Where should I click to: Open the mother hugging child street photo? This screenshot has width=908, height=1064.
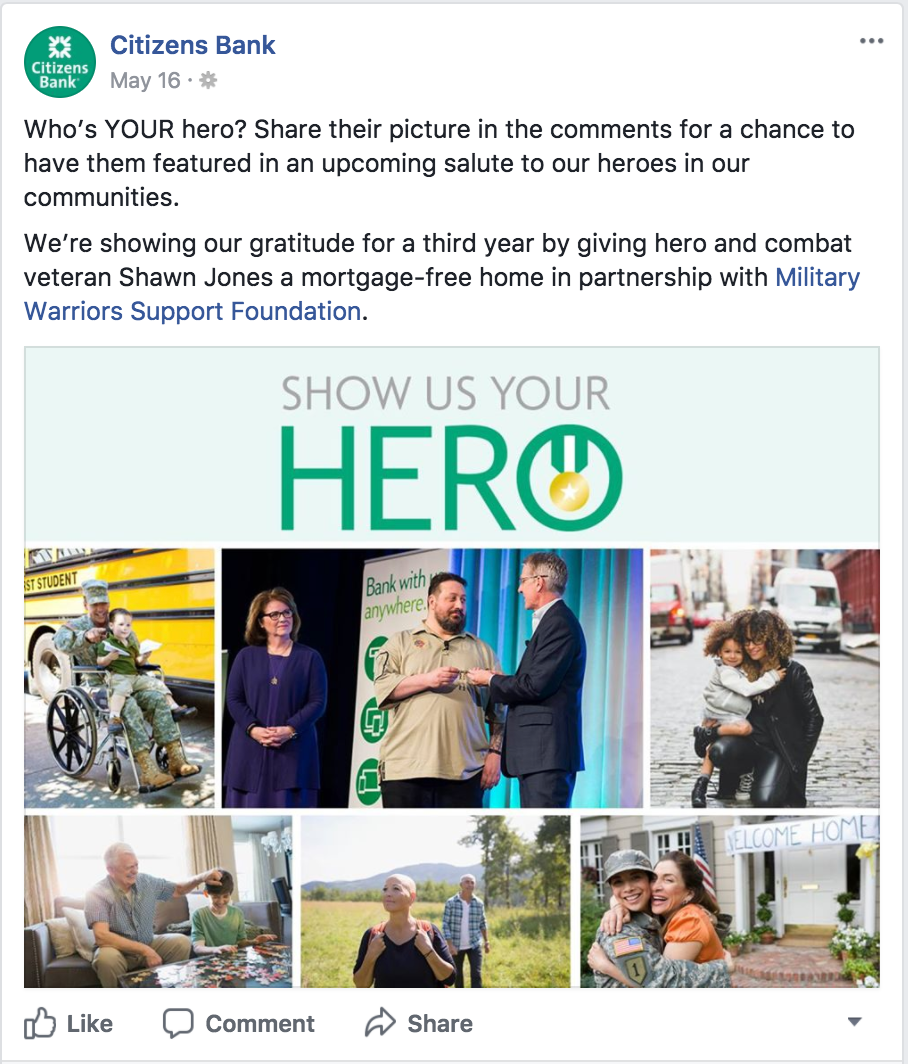click(765, 678)
